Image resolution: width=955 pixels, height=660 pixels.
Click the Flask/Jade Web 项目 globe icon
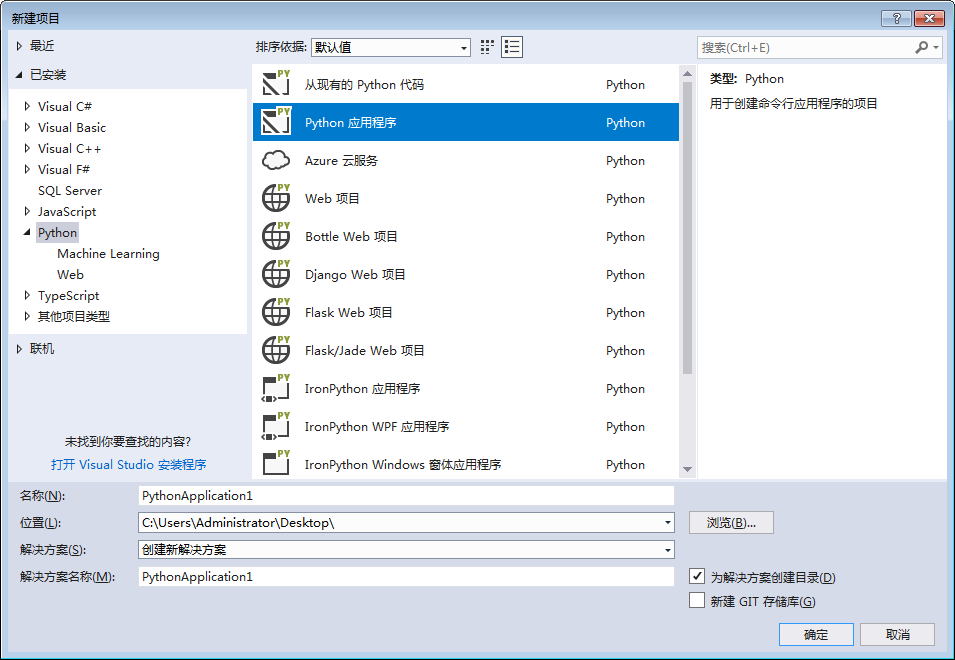tap(276, 350)
